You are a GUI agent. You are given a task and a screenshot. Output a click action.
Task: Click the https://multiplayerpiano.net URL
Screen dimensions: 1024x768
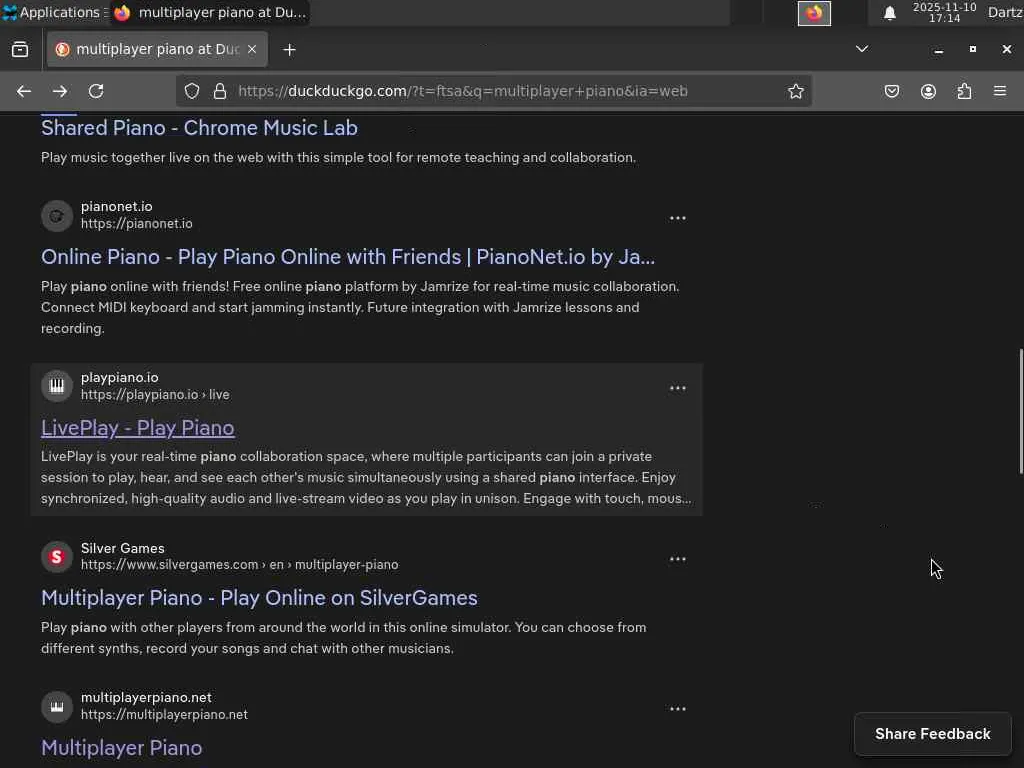[x=164, y=714]
